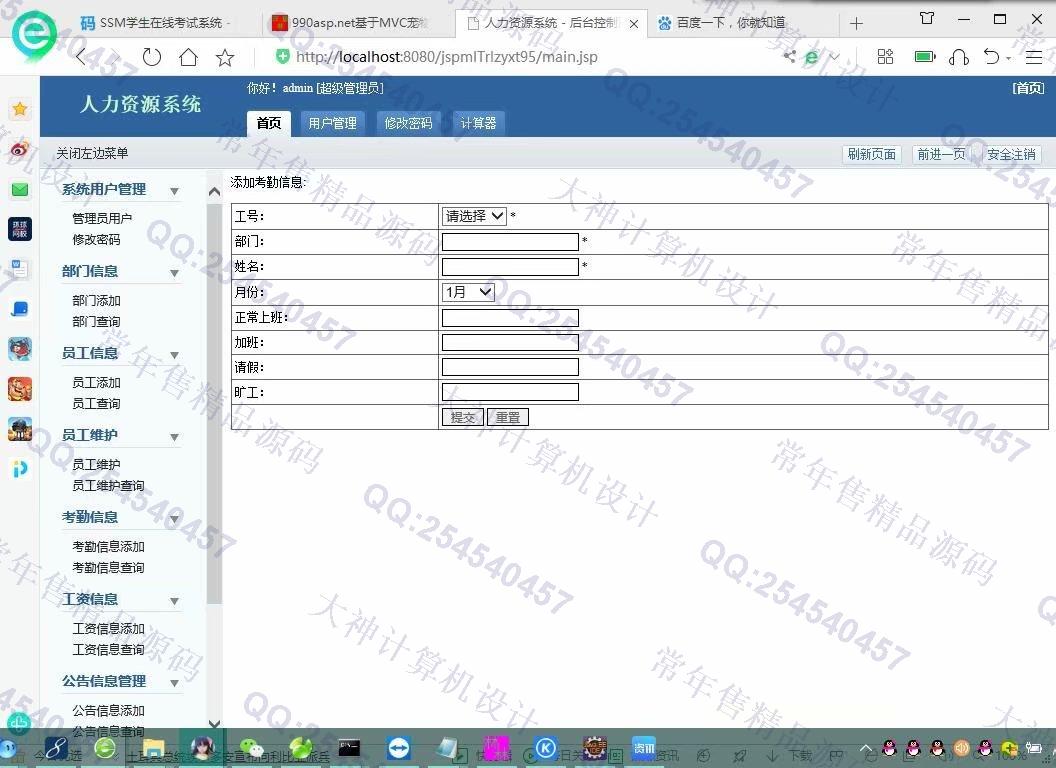Open blue chat icon in sidebar
The image size is (1056, 768).
click(20, 309)
